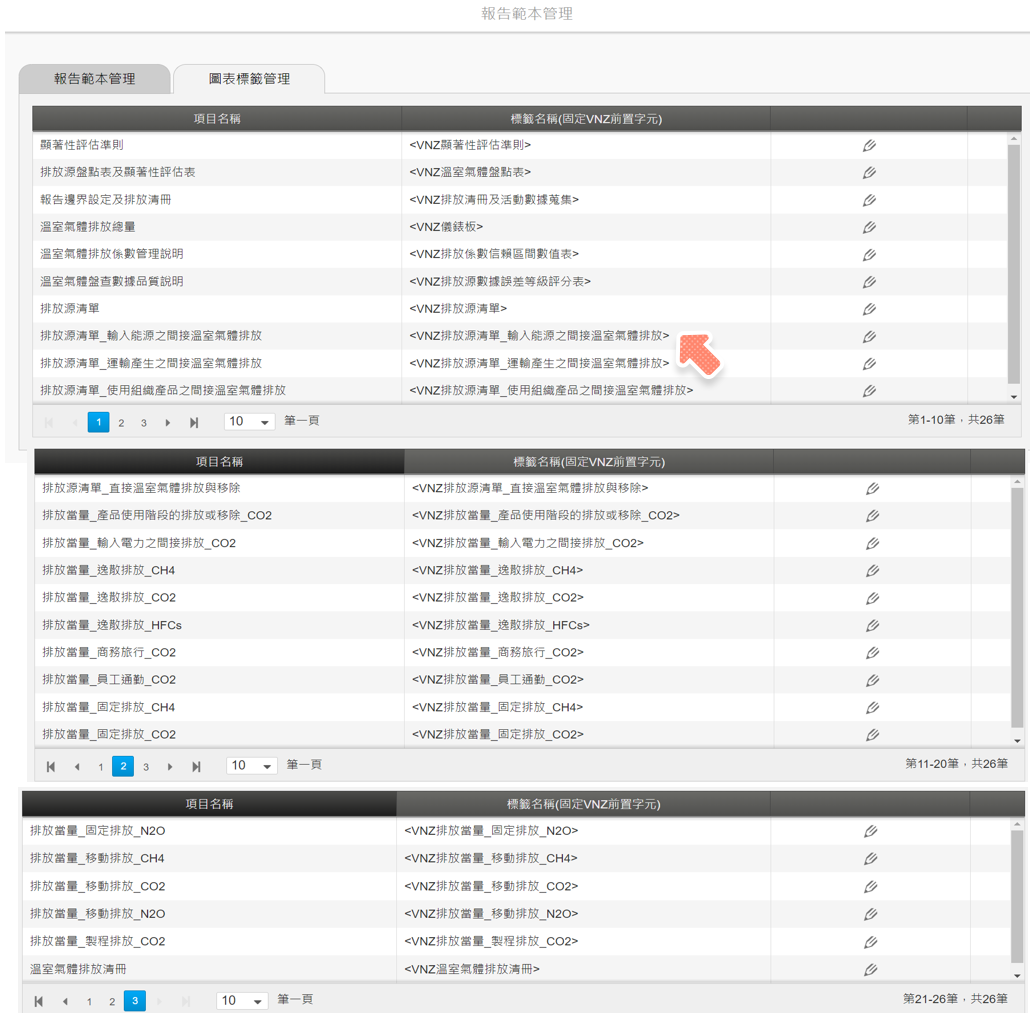This screenshot has width=1030, height=1017.
Task: Click edit pencil for 顯著性評估準則 row
Action: point(869,146)
